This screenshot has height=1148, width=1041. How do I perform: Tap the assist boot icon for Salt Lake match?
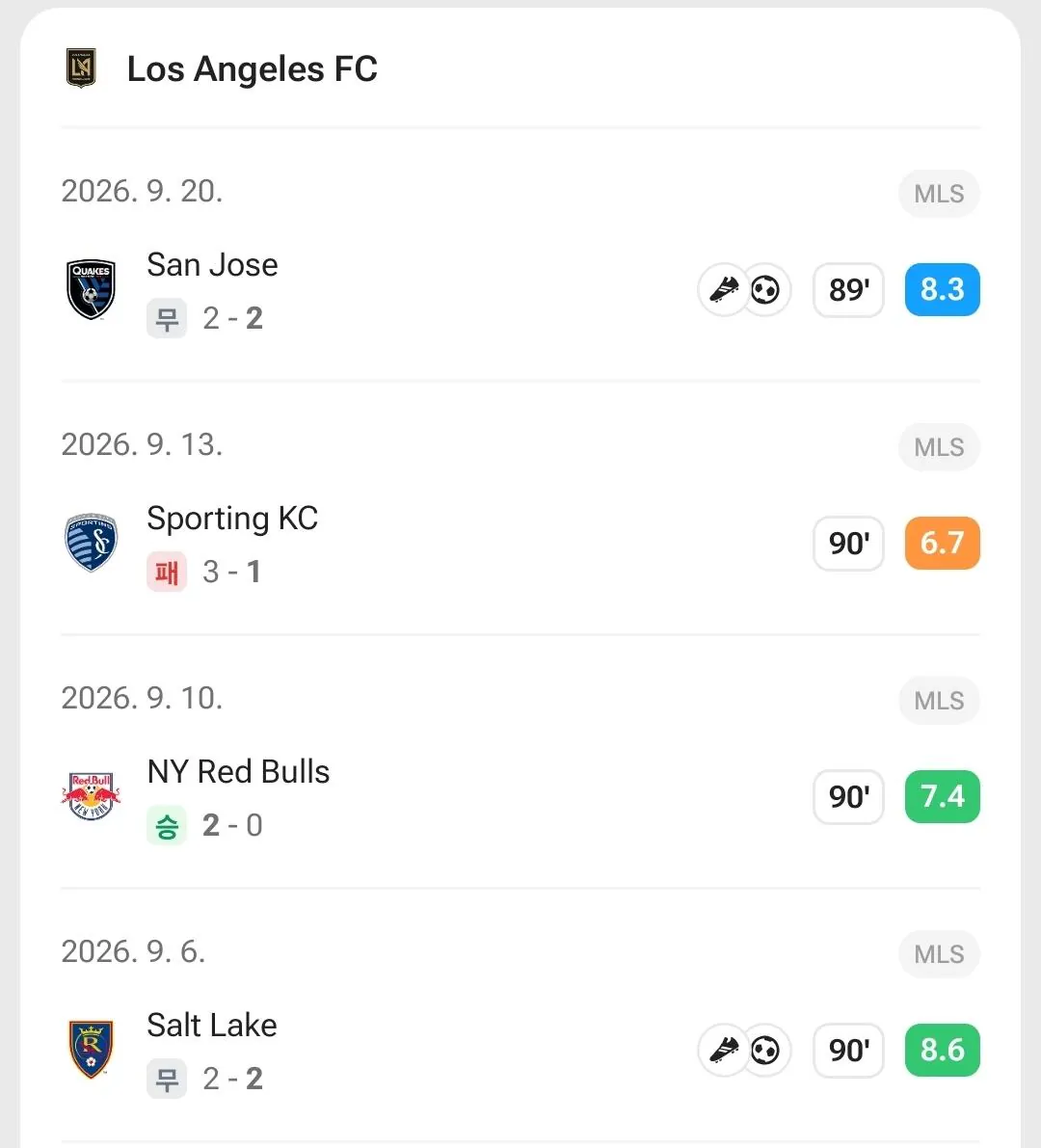pos(724,1051)
